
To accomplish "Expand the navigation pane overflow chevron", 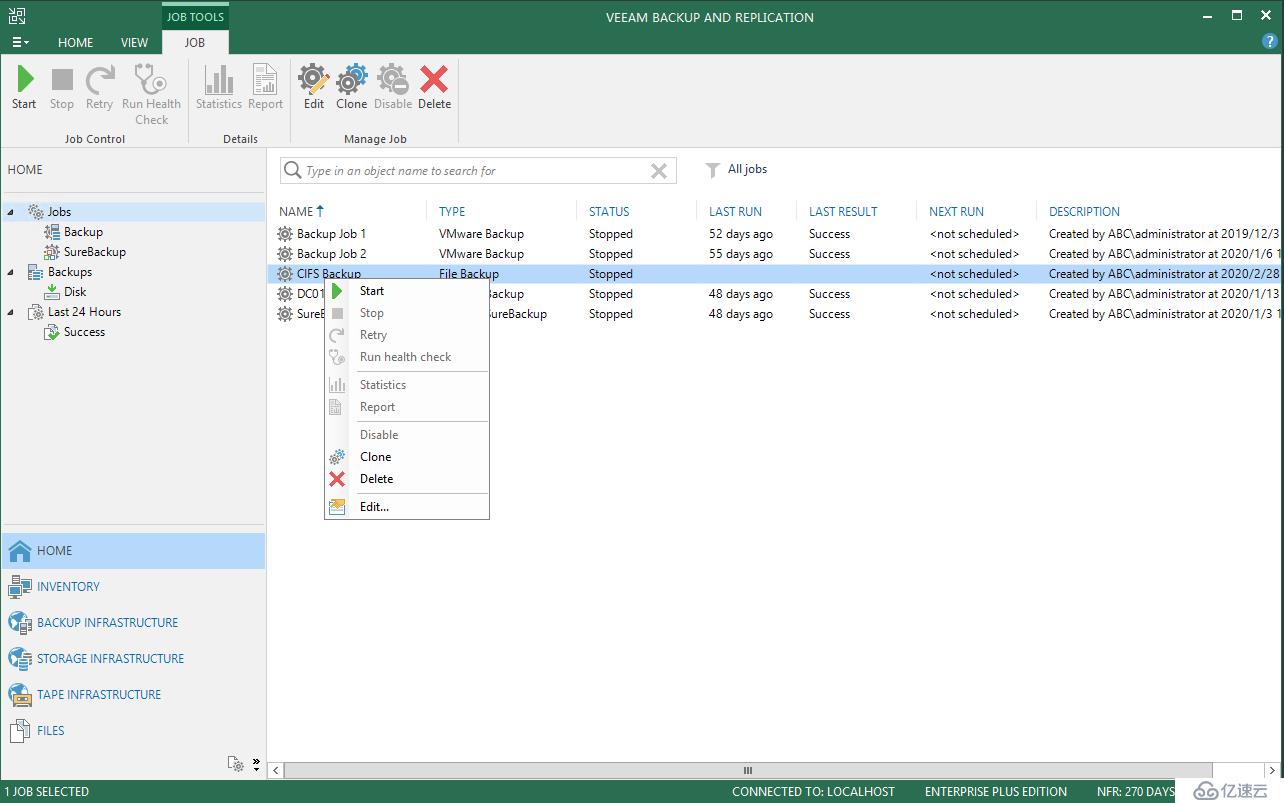I will (256, 765).
